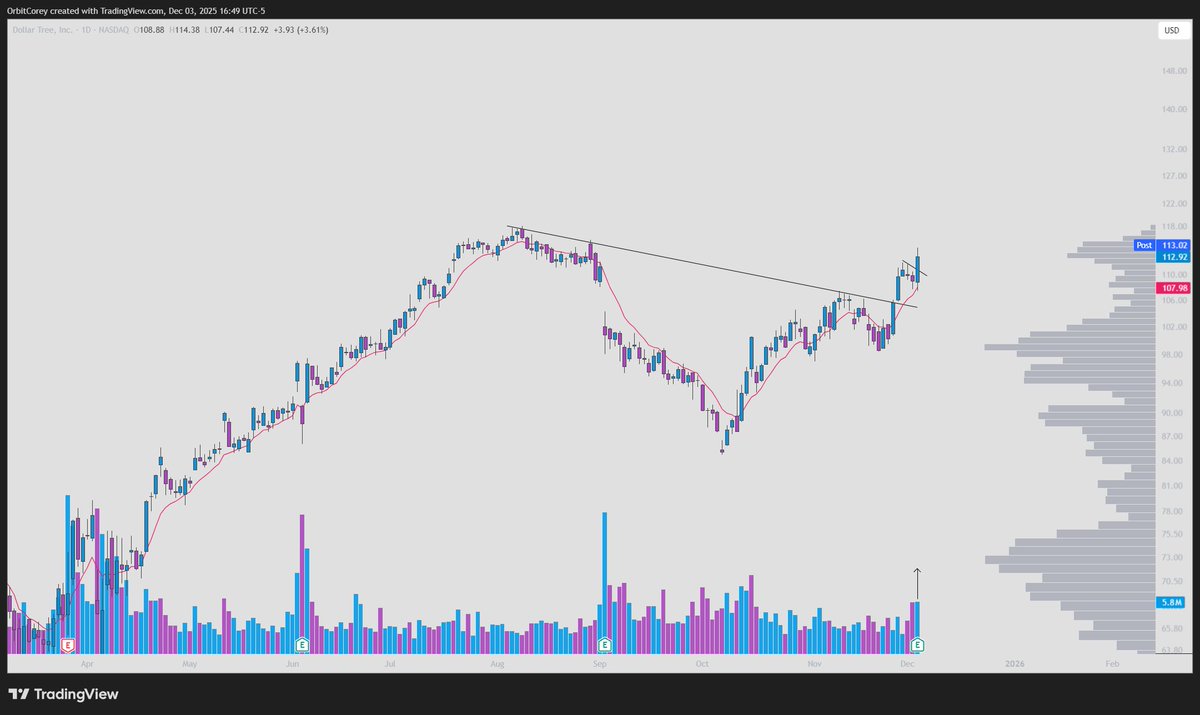Click the earnings marker E near Jun
Screen dimensions: 1200x715
pyautogui.click(x=302, y=645)
